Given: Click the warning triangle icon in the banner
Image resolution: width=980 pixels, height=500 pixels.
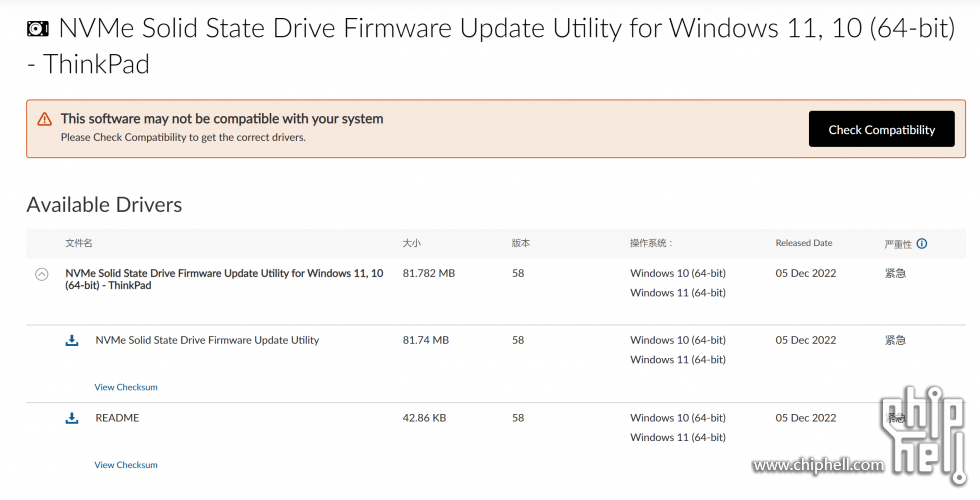Looking at the screenshot, I should (x=44, y=119).
